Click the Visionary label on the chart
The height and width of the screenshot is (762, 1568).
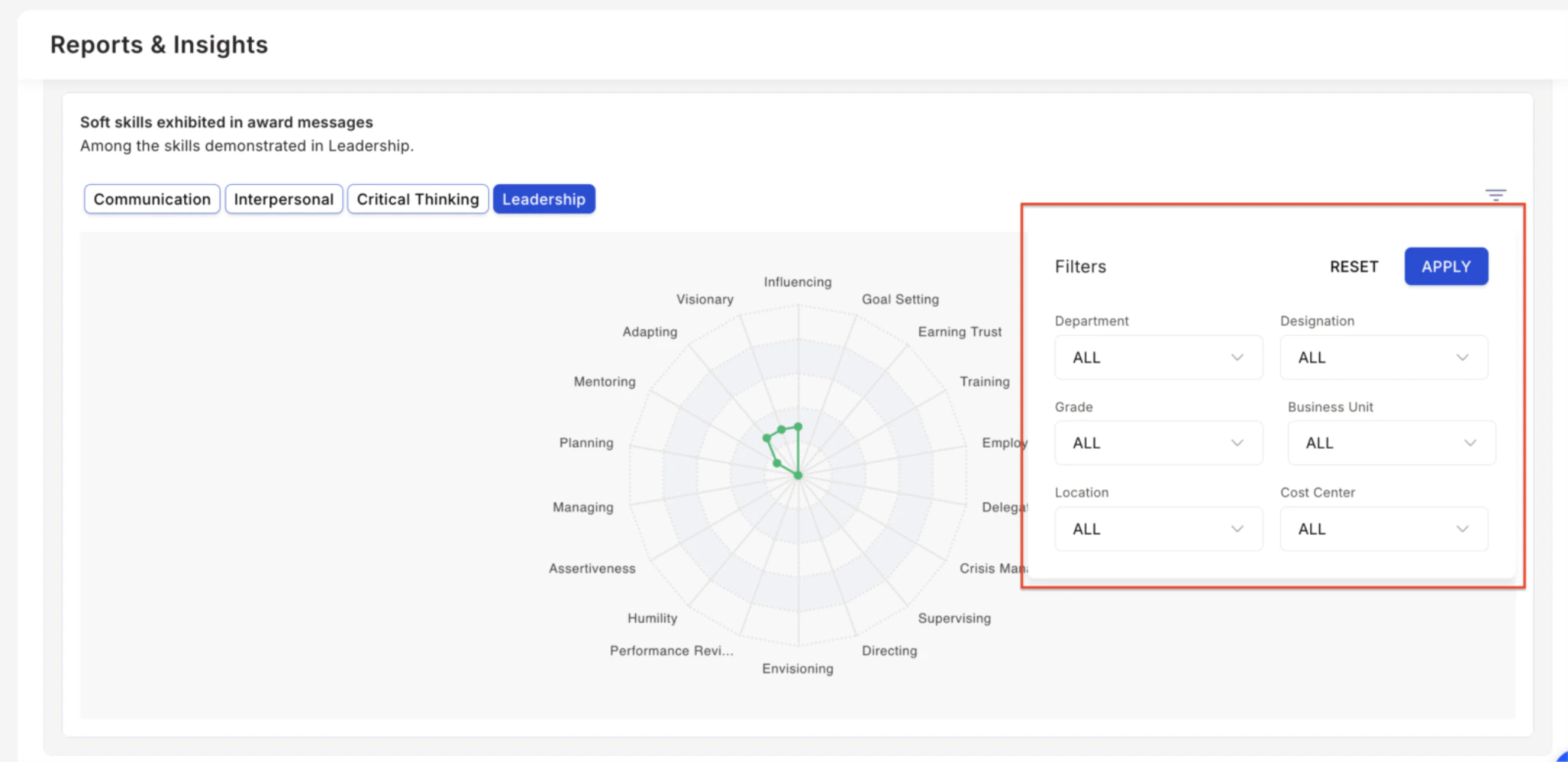(x=704, y=299)
